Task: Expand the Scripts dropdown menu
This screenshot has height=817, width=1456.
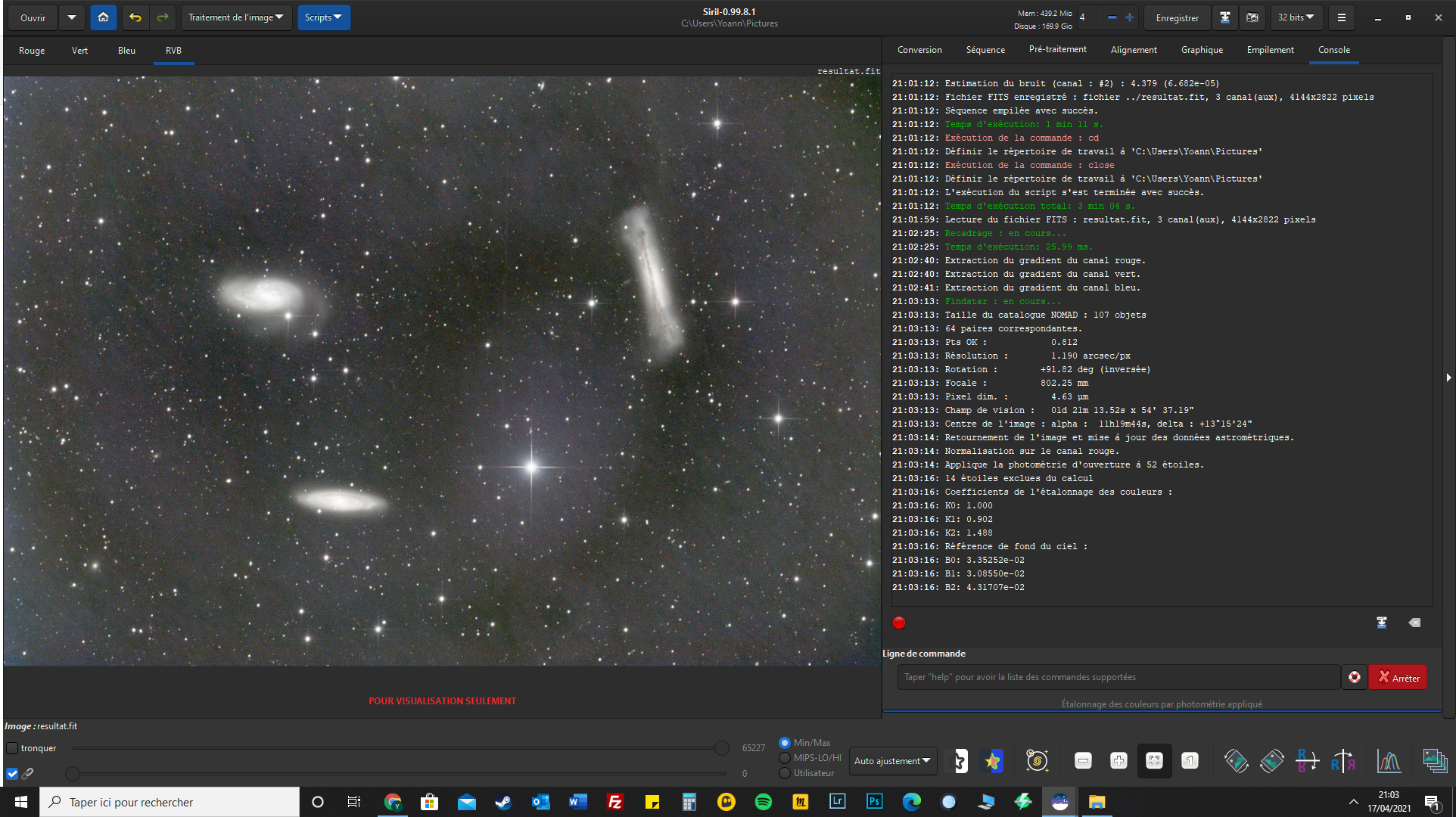Action: [x=323, y=17]
